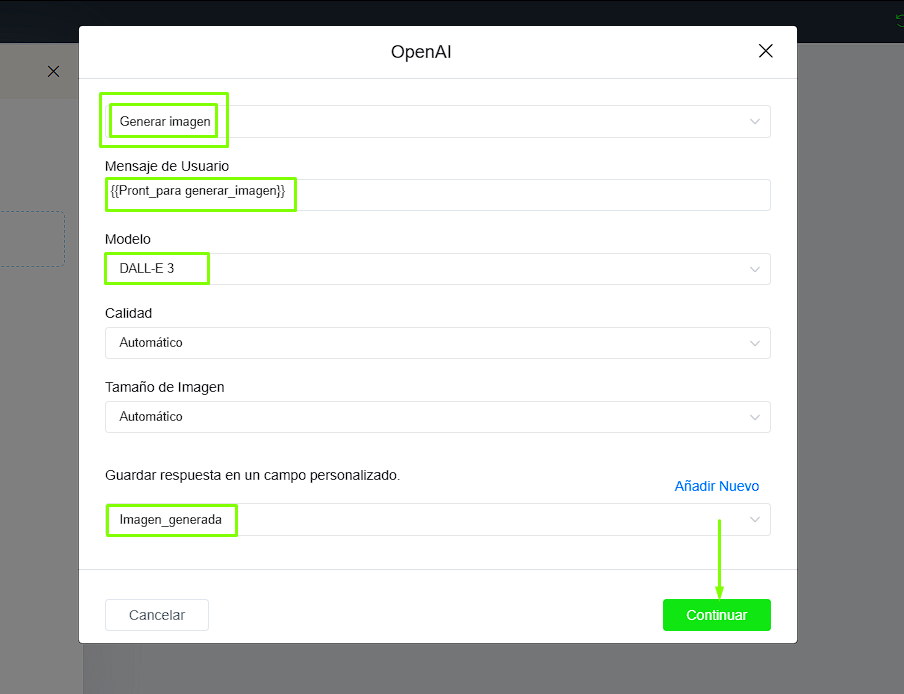Click the chevron arrow in Tamaño de Imagen
Screen dimensions: 904x694
755,417
